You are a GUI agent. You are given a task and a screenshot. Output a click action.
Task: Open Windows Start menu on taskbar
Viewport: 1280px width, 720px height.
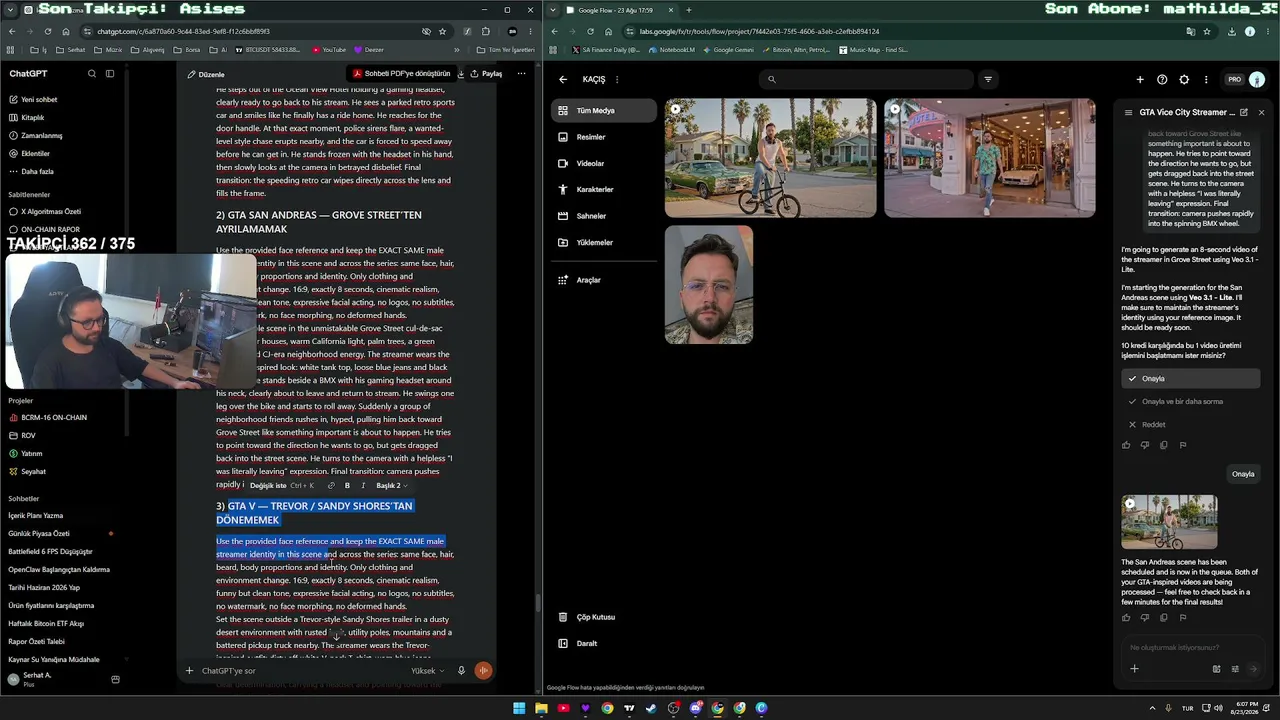pos(519,708)
